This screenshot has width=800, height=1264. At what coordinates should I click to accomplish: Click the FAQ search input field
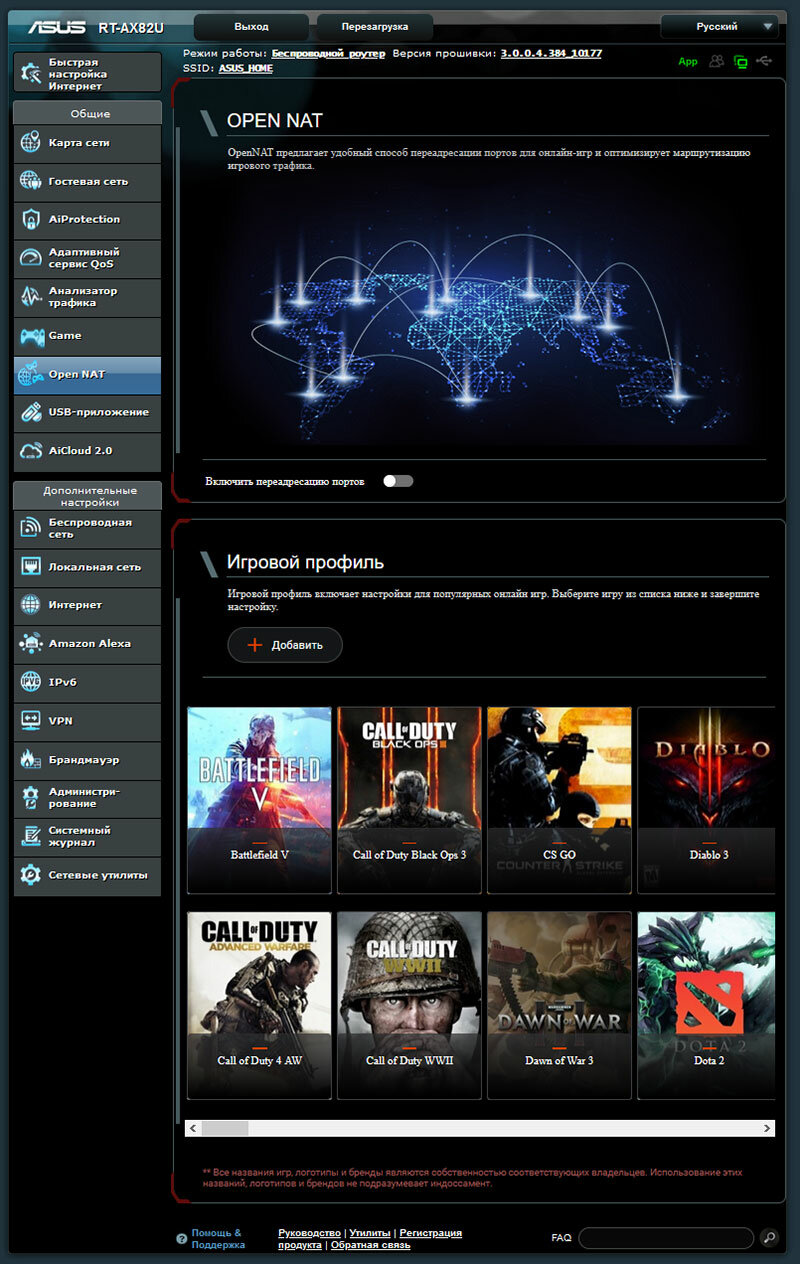pyautogui.click(x=666, y=1238)
